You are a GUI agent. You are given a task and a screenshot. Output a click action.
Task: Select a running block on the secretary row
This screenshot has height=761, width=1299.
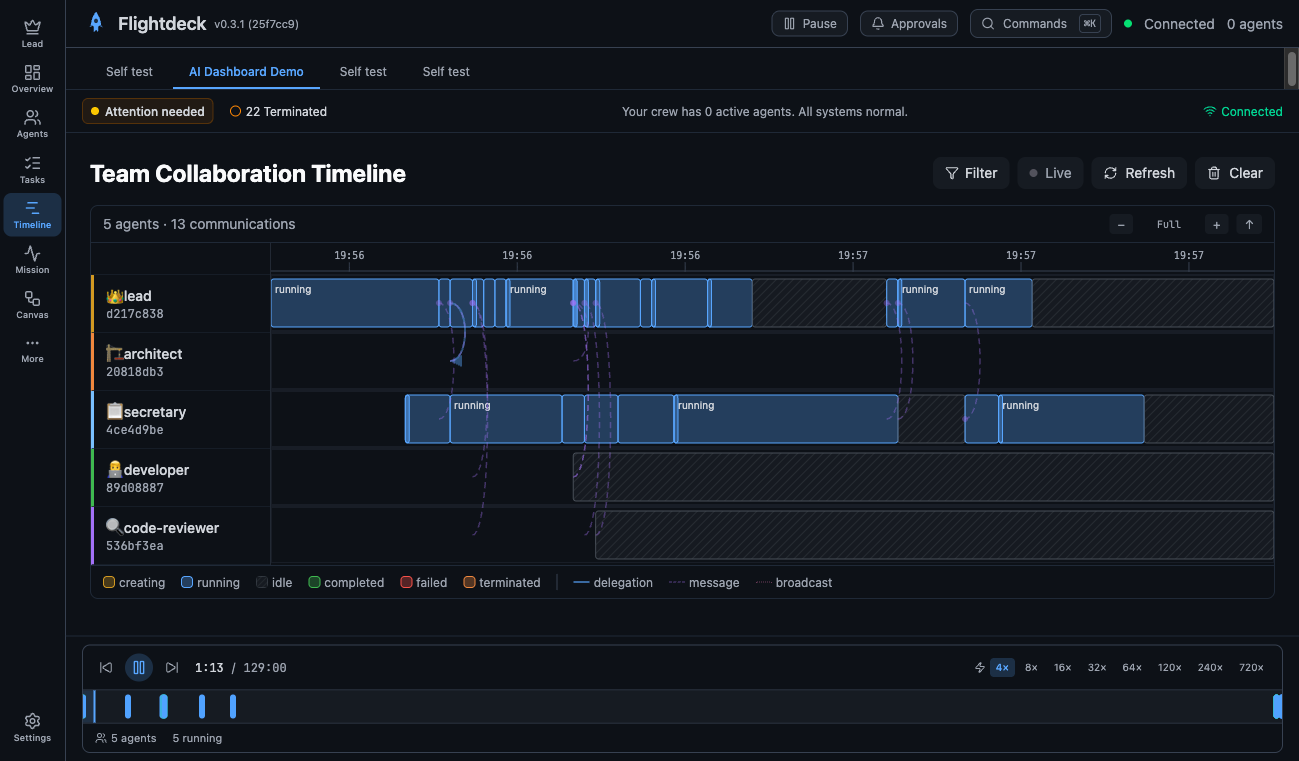506,418
